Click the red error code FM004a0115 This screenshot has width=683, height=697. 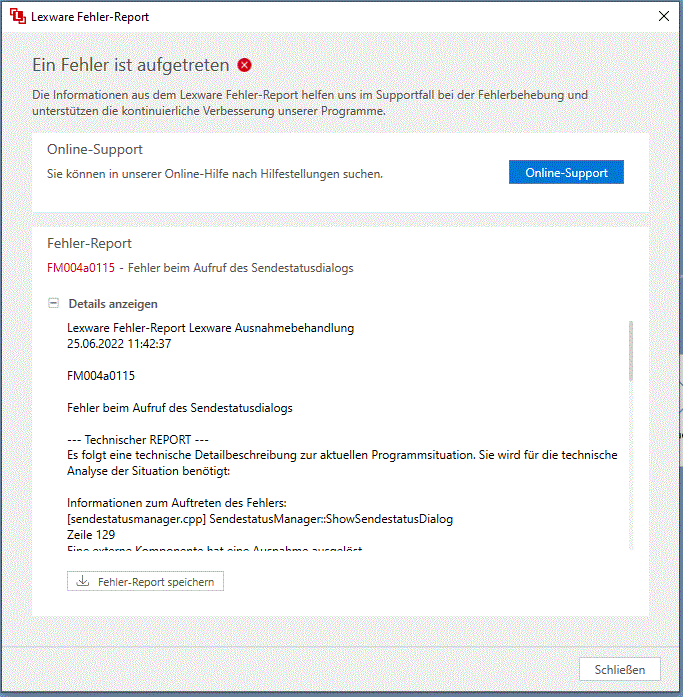coord(81,268)
